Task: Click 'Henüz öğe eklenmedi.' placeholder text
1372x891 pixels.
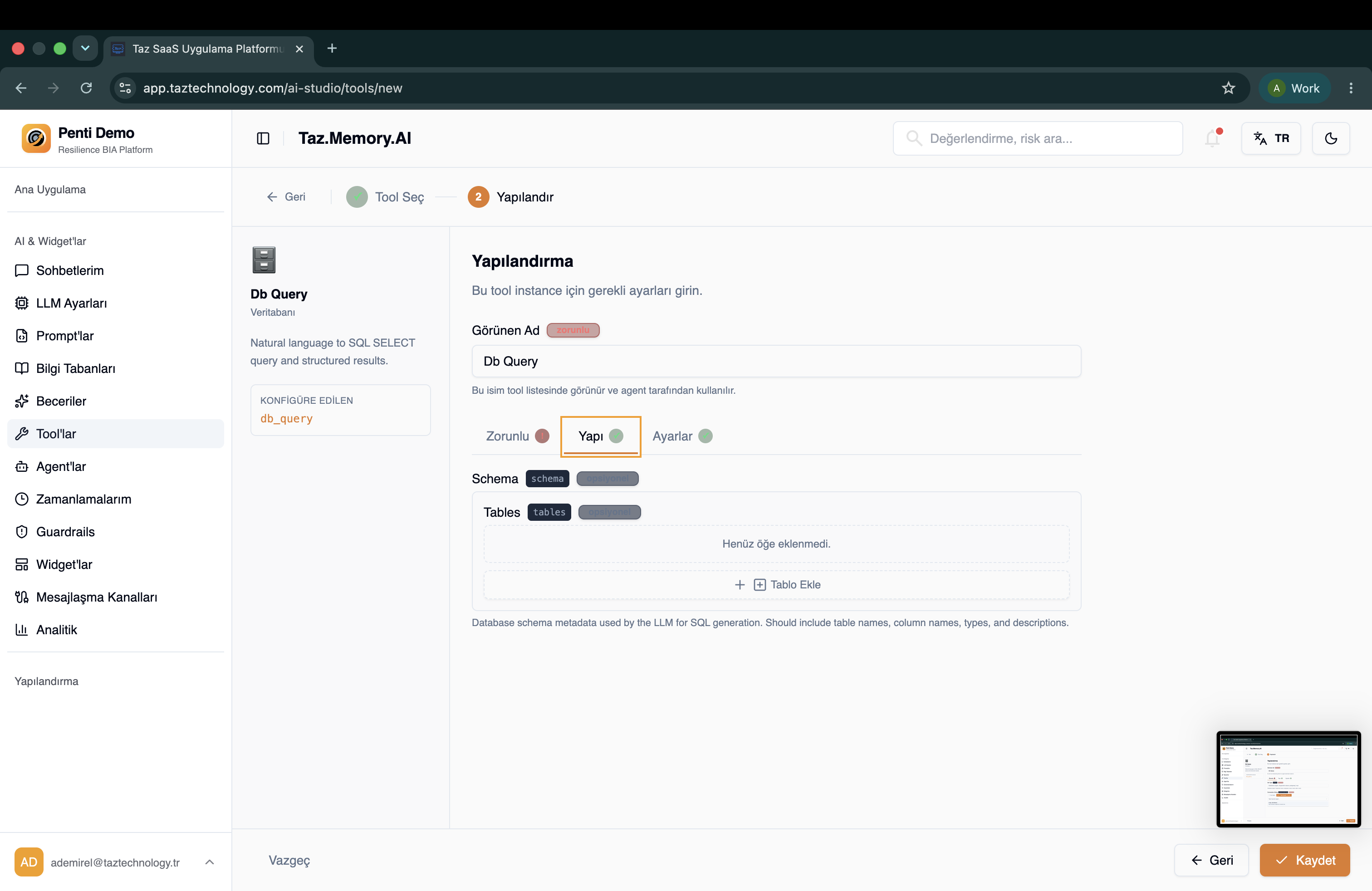Action: coord(776,544)
